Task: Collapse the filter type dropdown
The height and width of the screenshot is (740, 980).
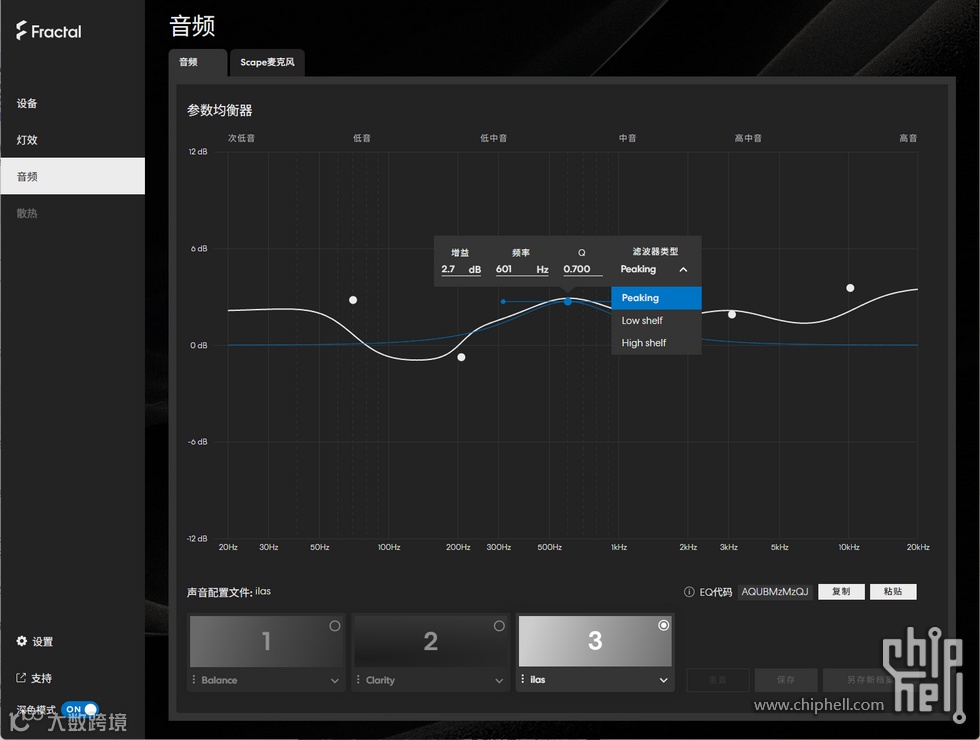Action: coord(683,269)
